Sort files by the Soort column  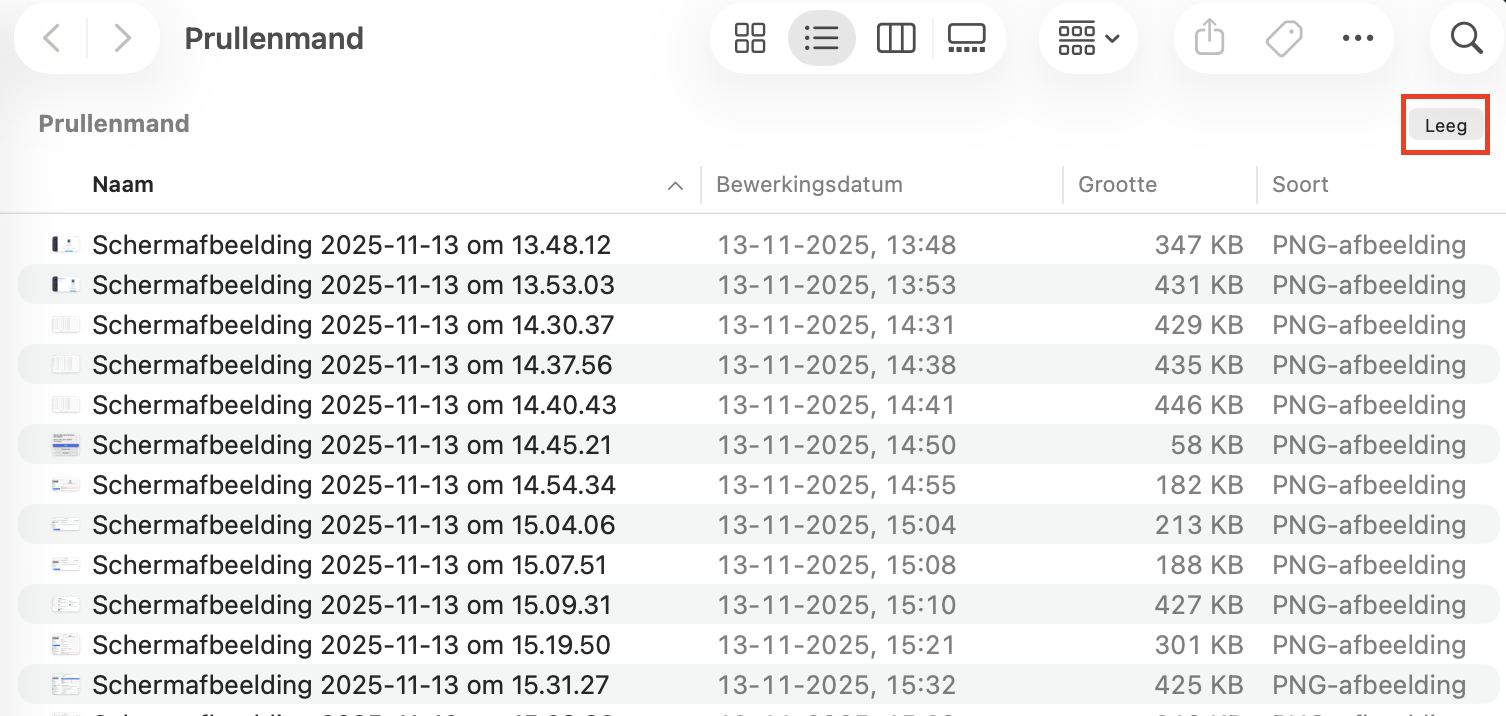(1299, 184)
